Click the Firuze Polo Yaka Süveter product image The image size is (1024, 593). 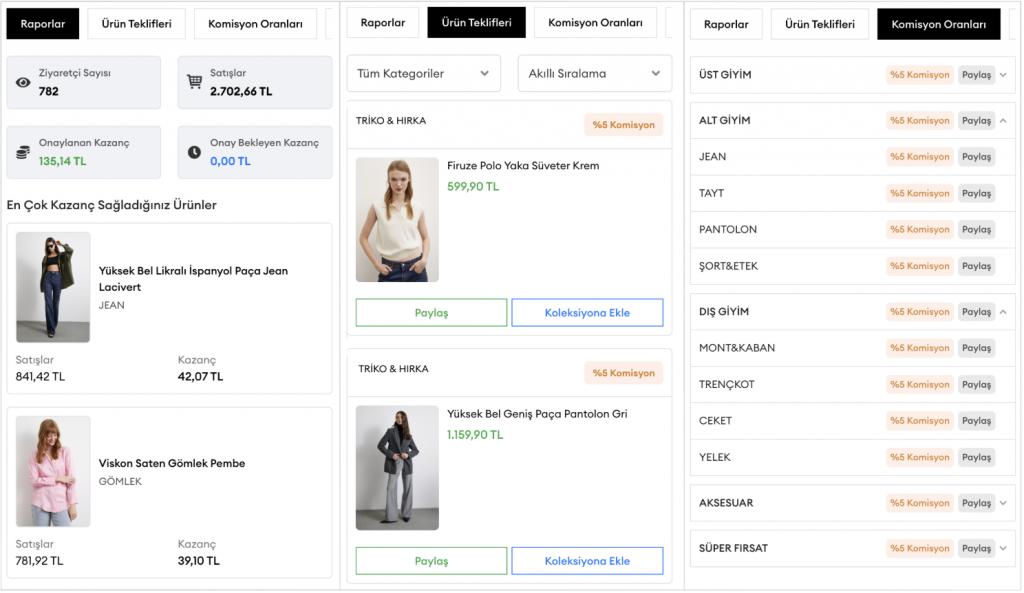pos(397,220)
